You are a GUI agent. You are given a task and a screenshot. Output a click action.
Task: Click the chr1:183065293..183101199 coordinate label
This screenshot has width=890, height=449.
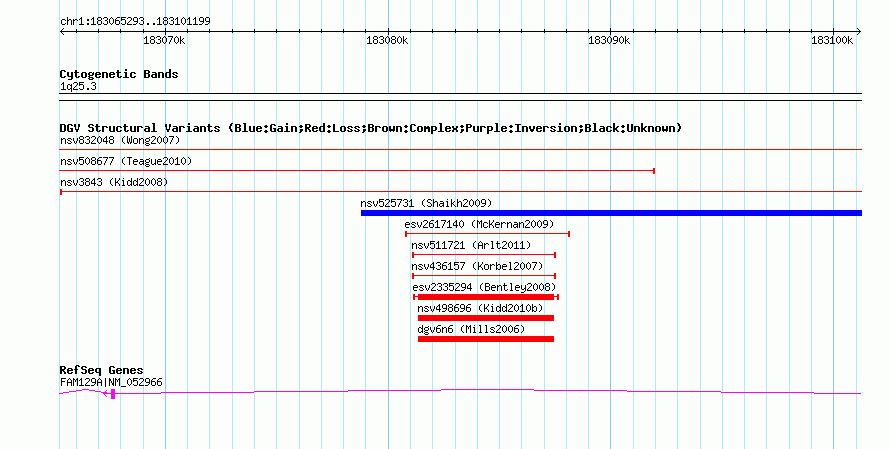click(x=135, y=21)
